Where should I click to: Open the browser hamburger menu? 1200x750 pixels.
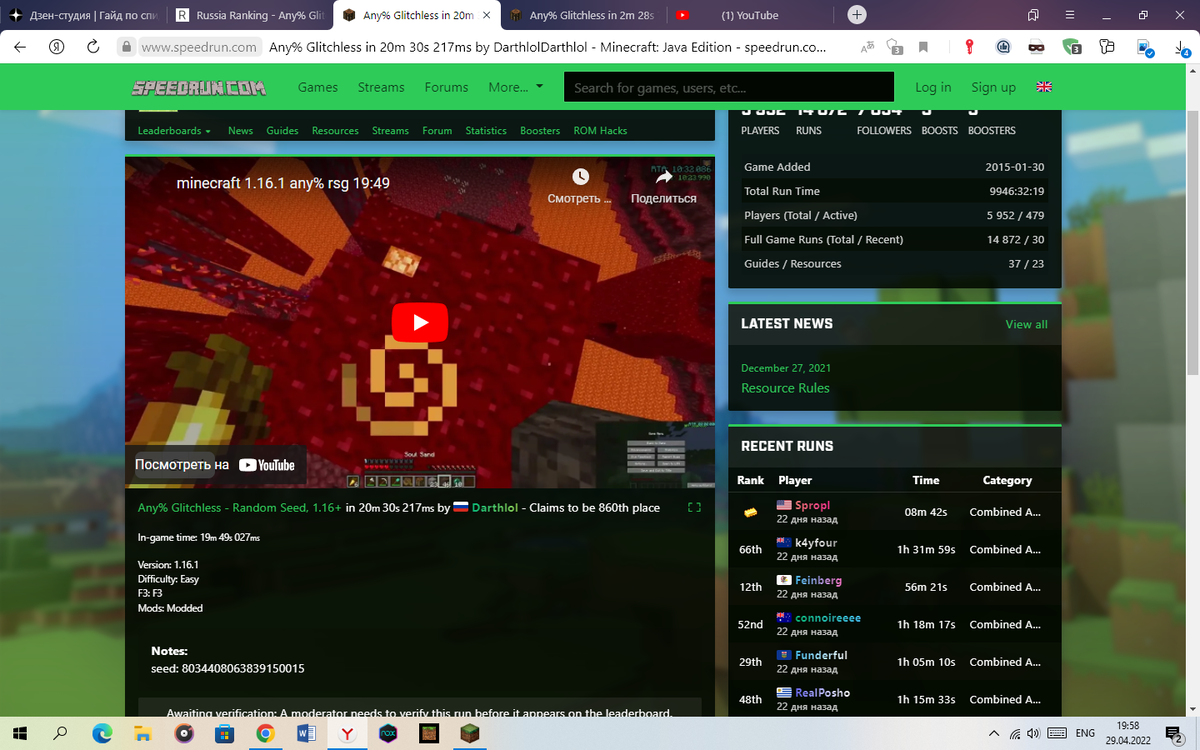[1069, 15]
